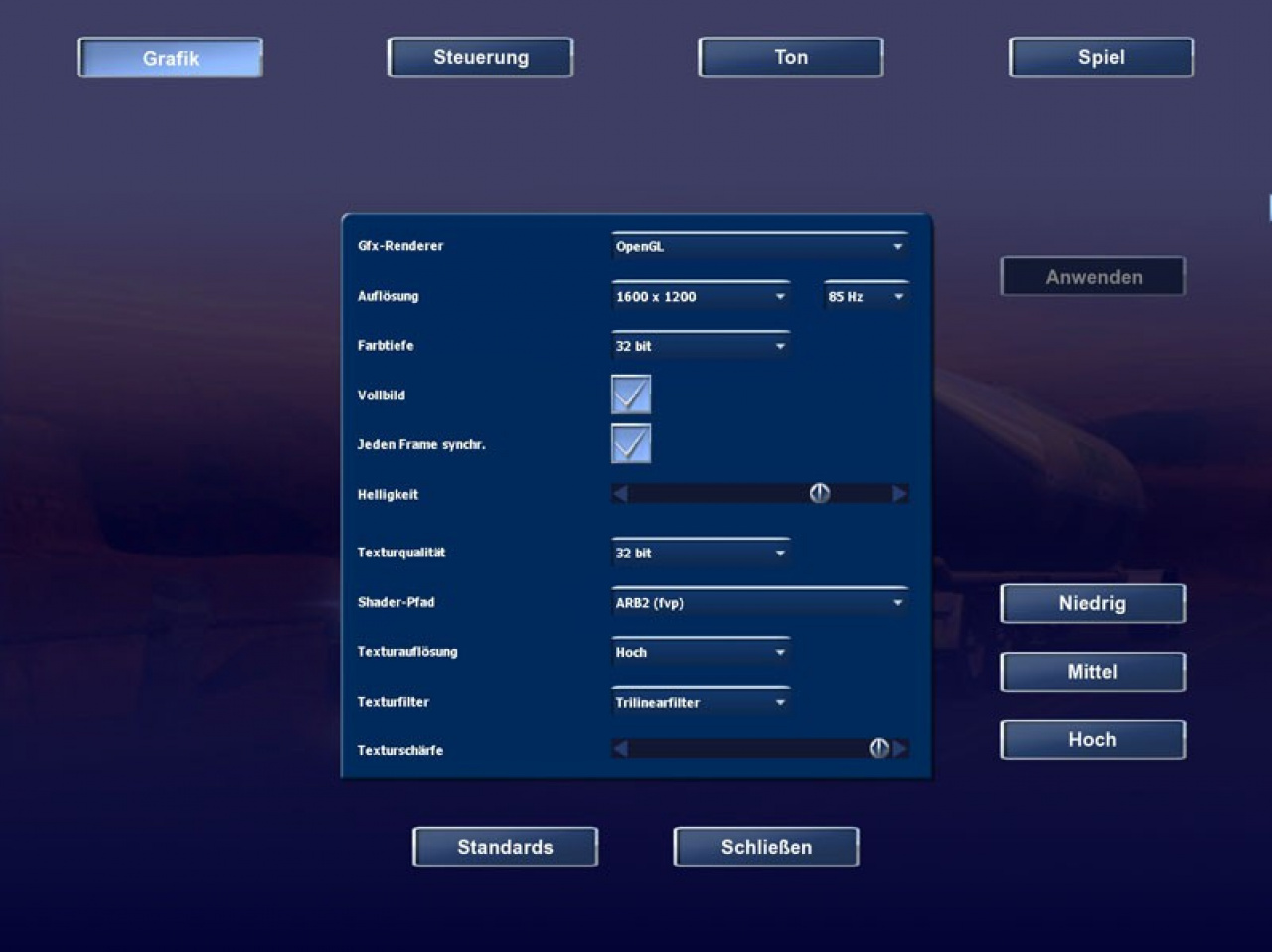The height and width of the screenshot is (952, 1272).
Task: Toggle the Vollbild checkbox
Action: 631,395
